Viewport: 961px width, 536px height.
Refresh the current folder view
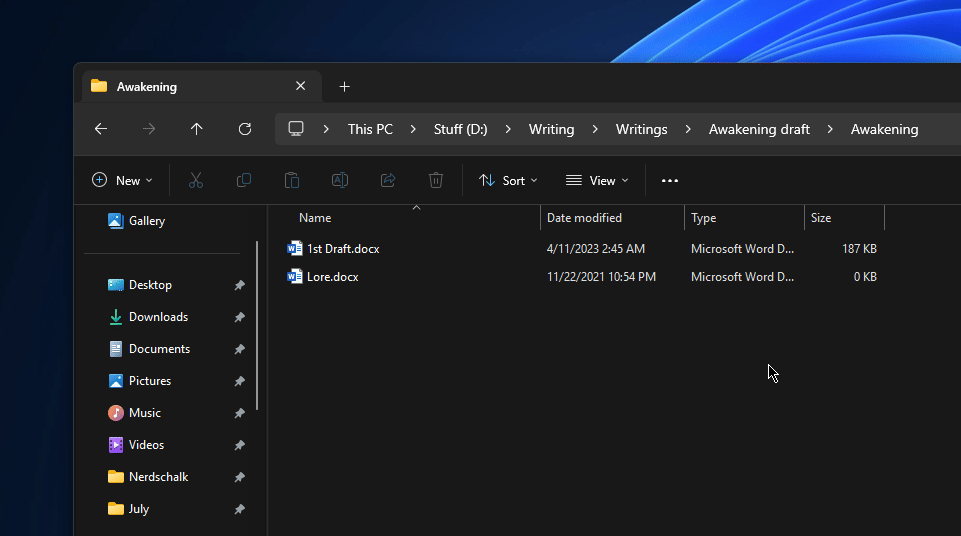[x=245, y=129]
